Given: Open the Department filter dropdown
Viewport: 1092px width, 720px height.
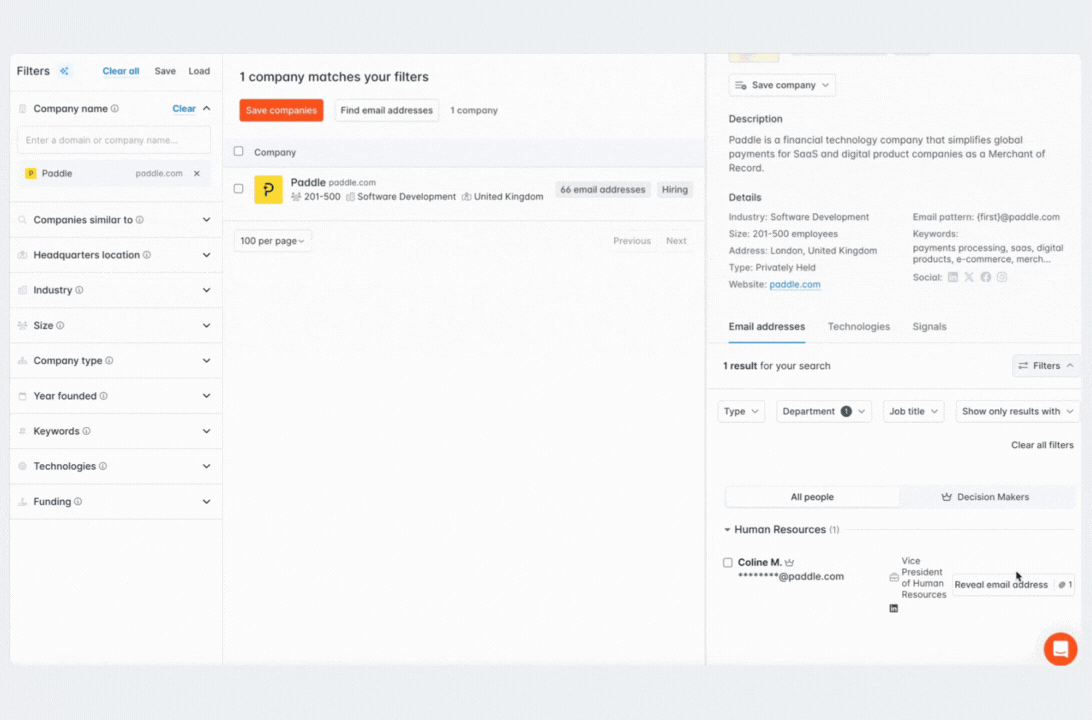Looking at the screenshot, I should 824,412.
